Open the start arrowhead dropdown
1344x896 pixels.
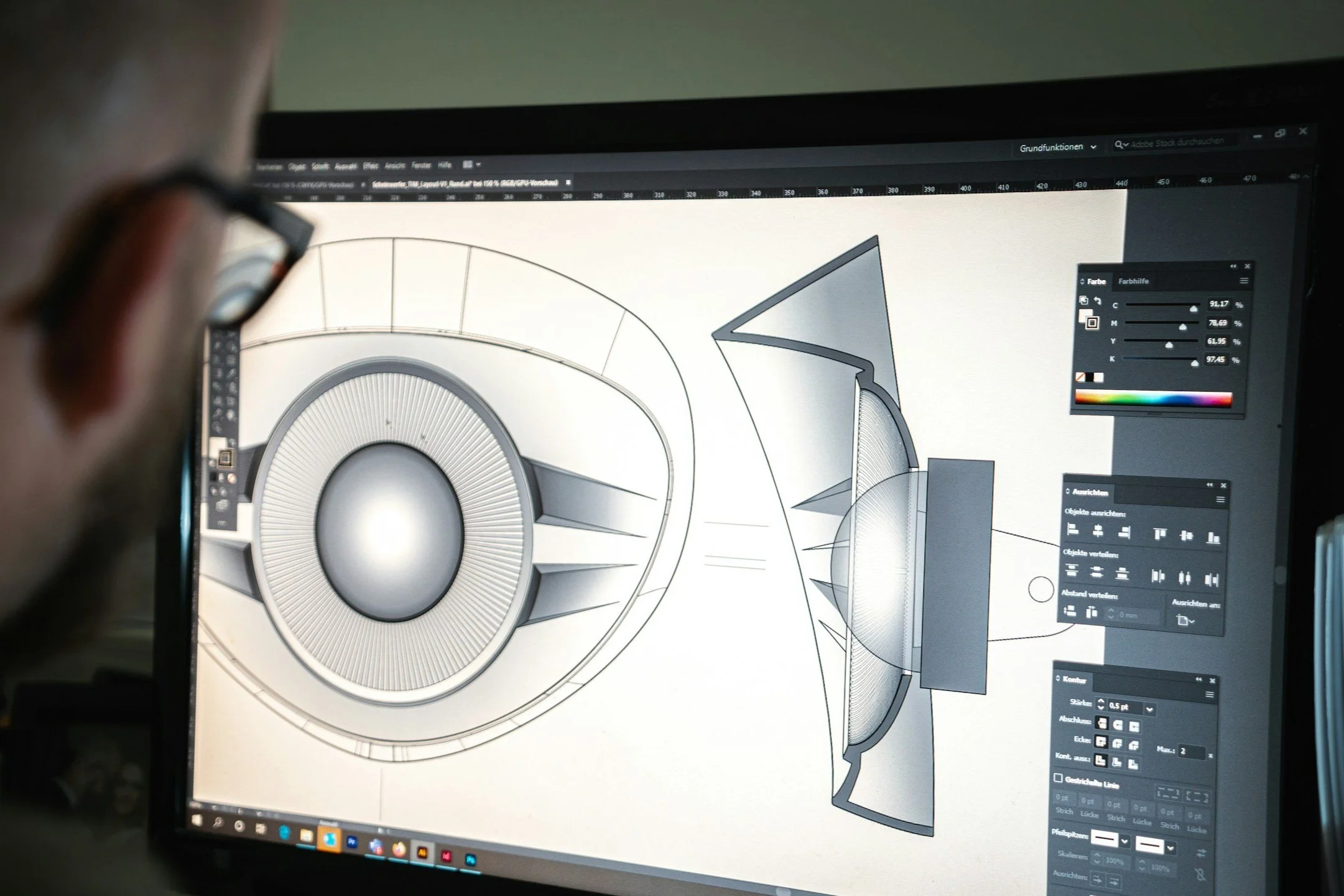point(1124,841)
